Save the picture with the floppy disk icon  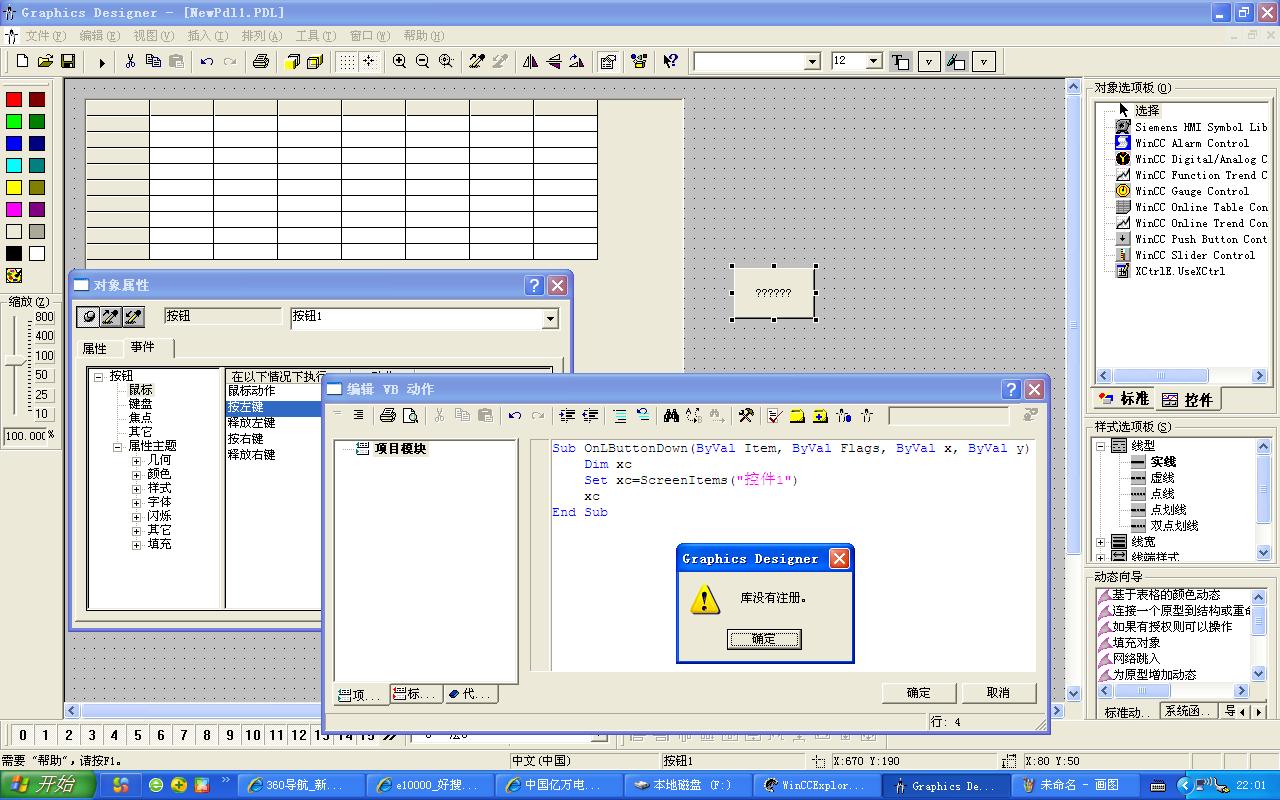[x=68, y=61]
